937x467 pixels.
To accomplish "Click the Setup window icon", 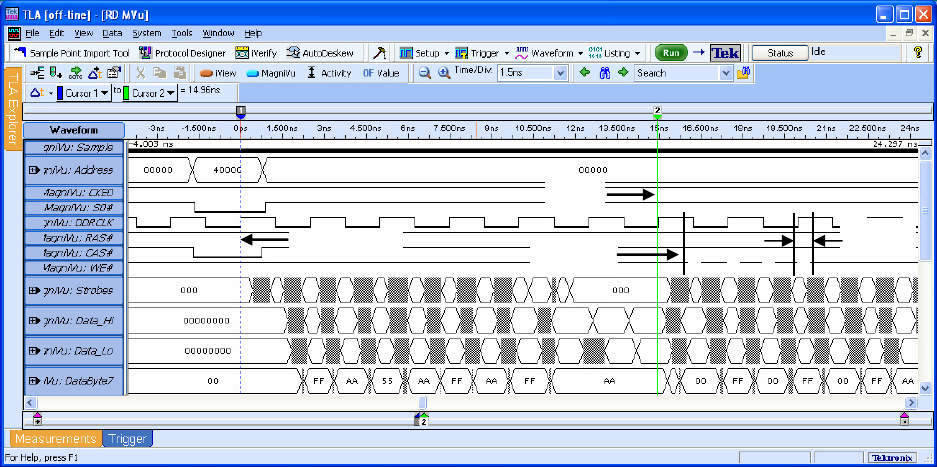I will 406,53.
